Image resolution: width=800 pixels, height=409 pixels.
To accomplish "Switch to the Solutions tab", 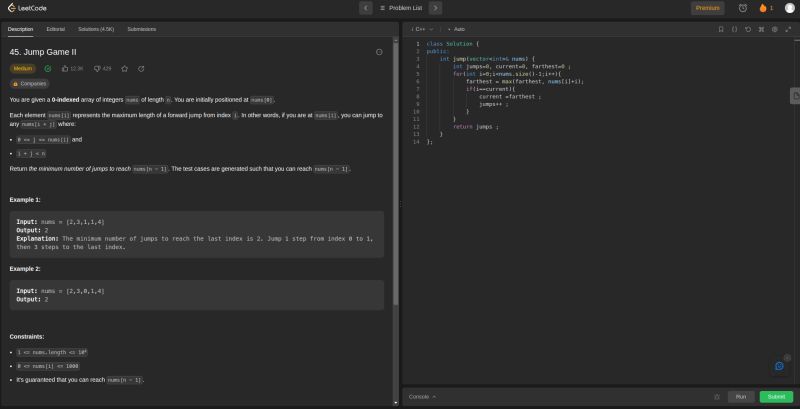I will (95, 29).
